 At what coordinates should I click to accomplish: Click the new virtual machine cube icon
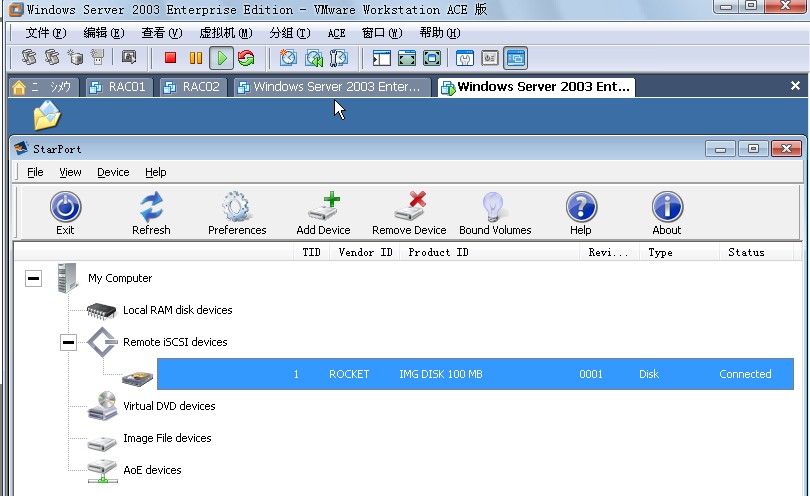point(75,57)
